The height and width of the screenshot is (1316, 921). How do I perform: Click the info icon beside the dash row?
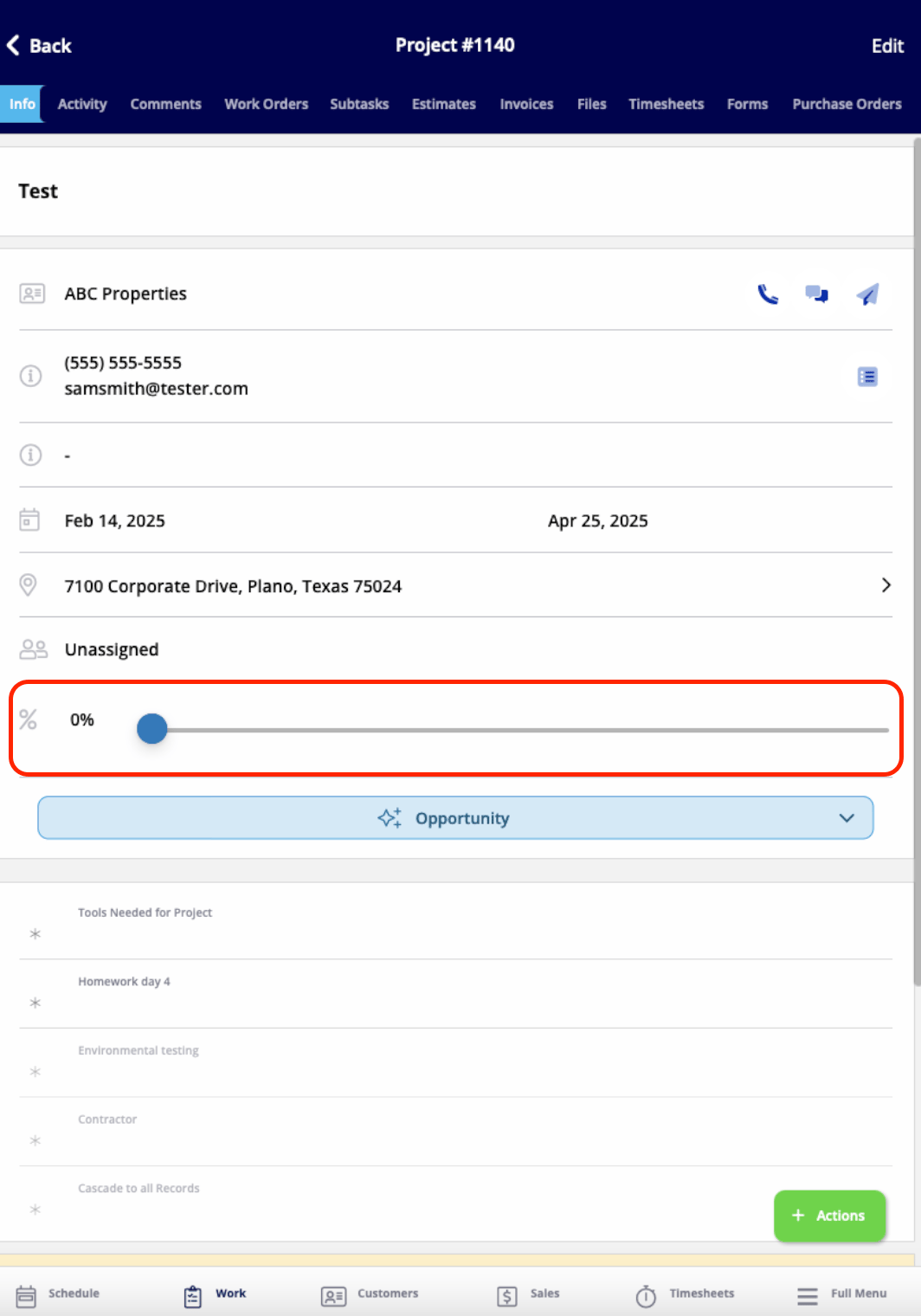(30, 455)
